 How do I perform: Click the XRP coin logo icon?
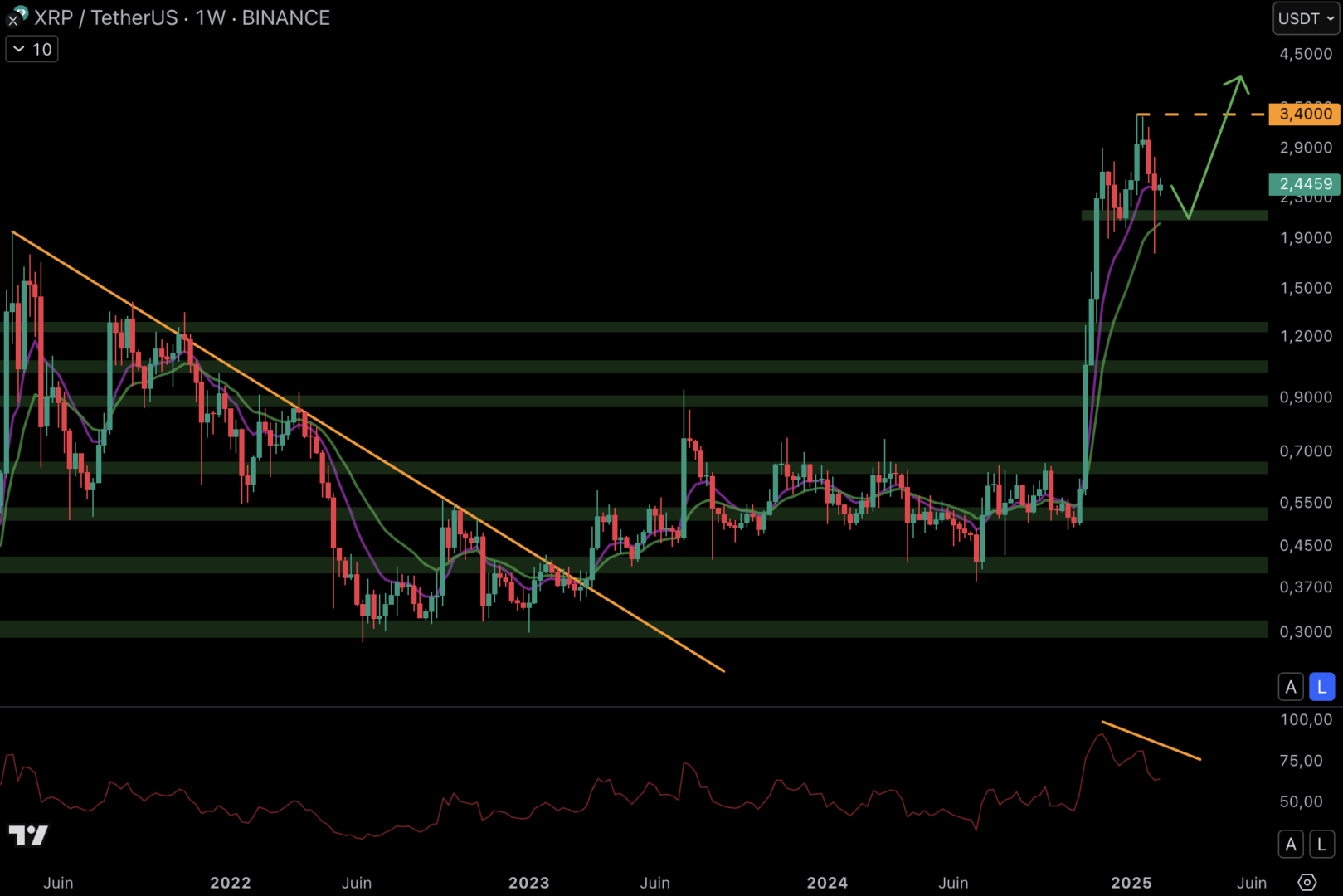pyautogui.click(x=17, y=17)
